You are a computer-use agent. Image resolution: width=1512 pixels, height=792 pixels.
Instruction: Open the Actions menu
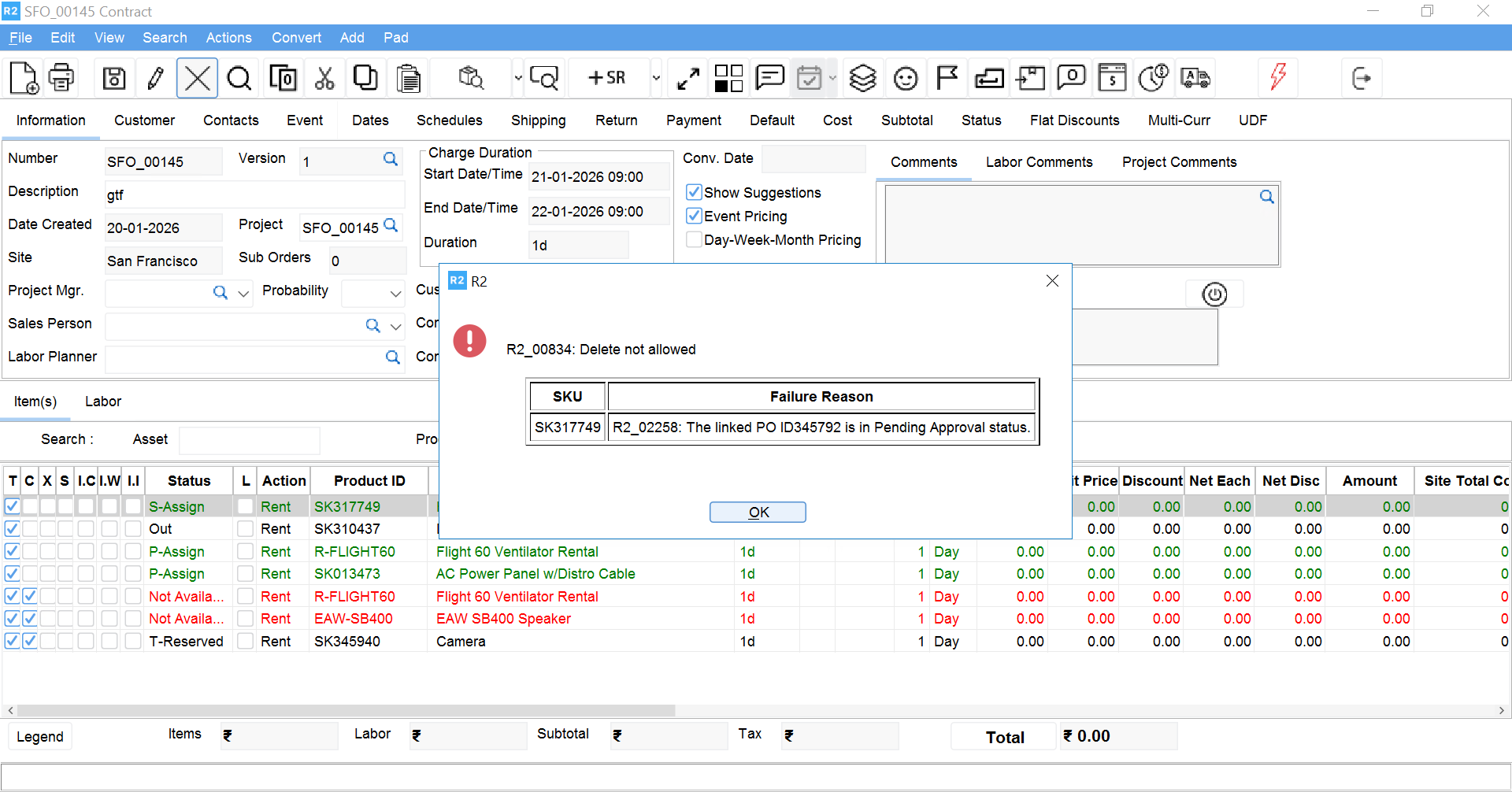[228, 38]
